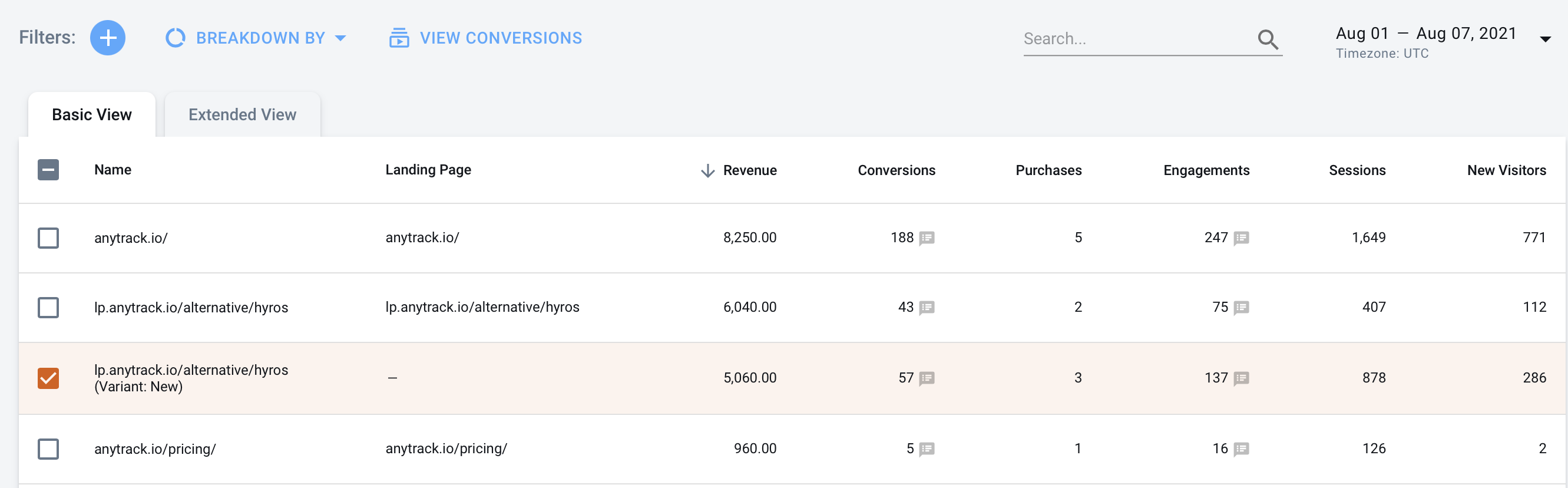Click the View Conversions button
The image size is (1568, 488).
[x=485, y=38]
